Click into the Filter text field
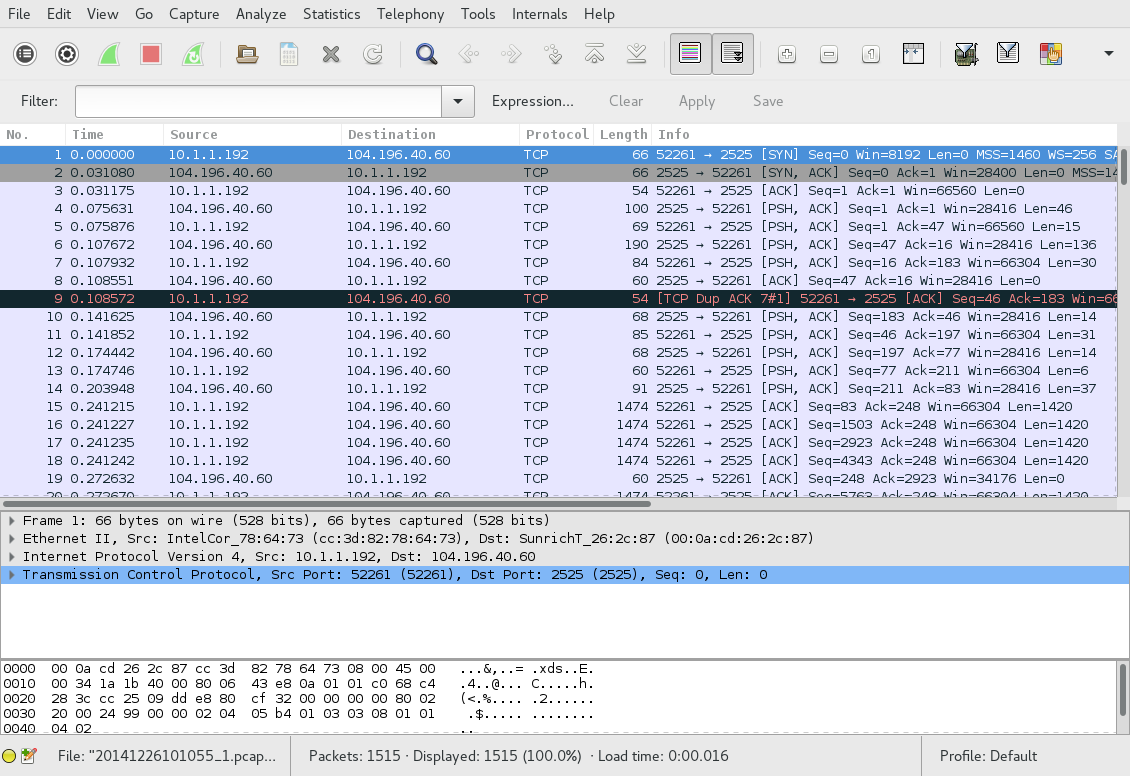 click(x=258, y=102)
